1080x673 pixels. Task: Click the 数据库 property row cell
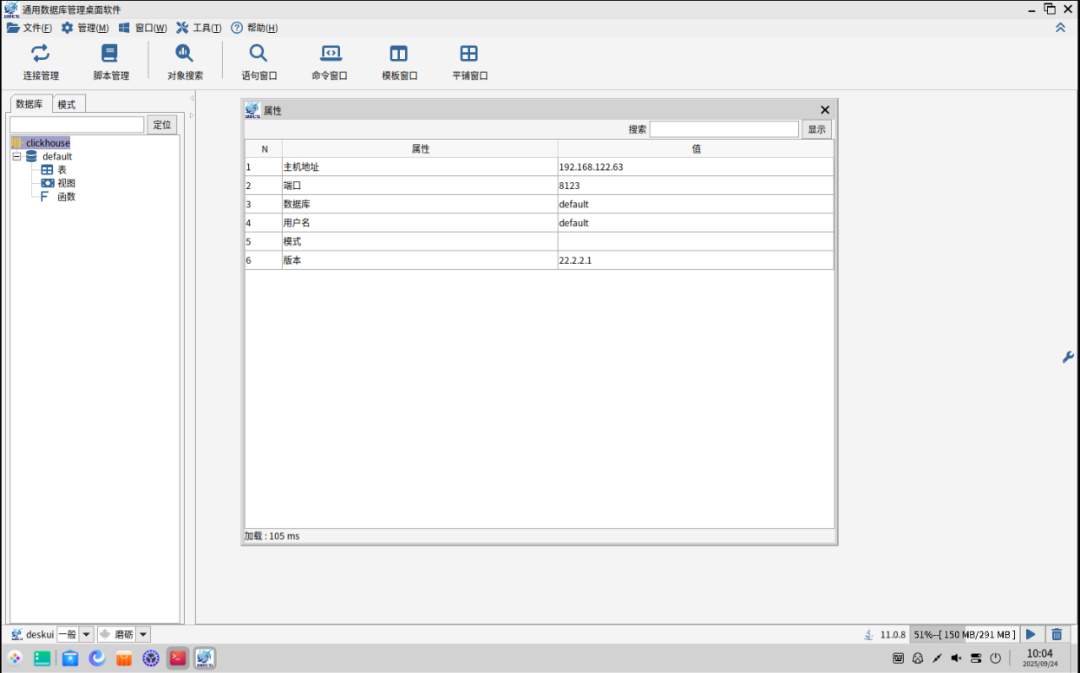click(420, 204)
